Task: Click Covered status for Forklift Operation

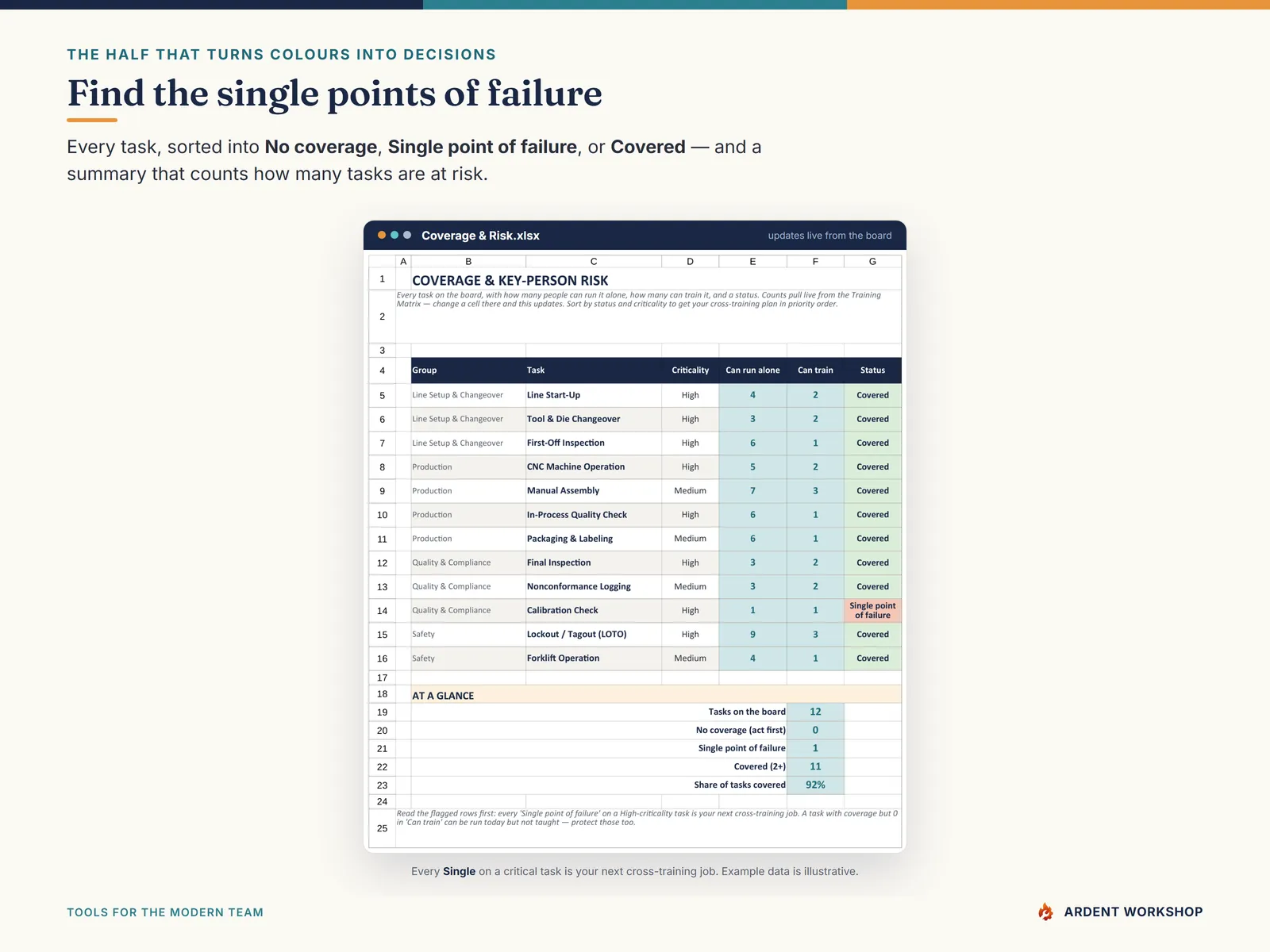Action: (x=872, y=658)
